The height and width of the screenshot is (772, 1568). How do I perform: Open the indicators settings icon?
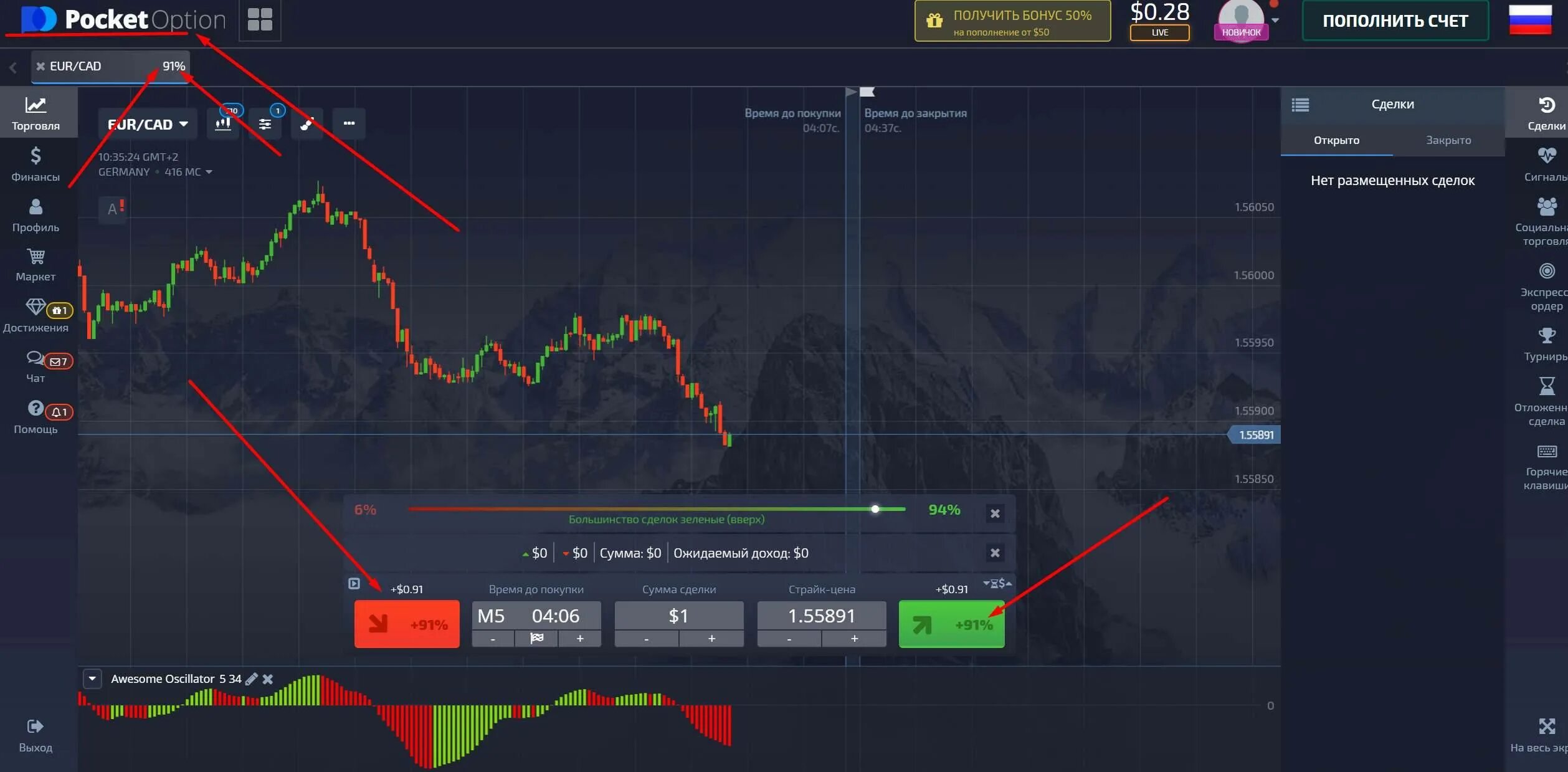[265, 123]
